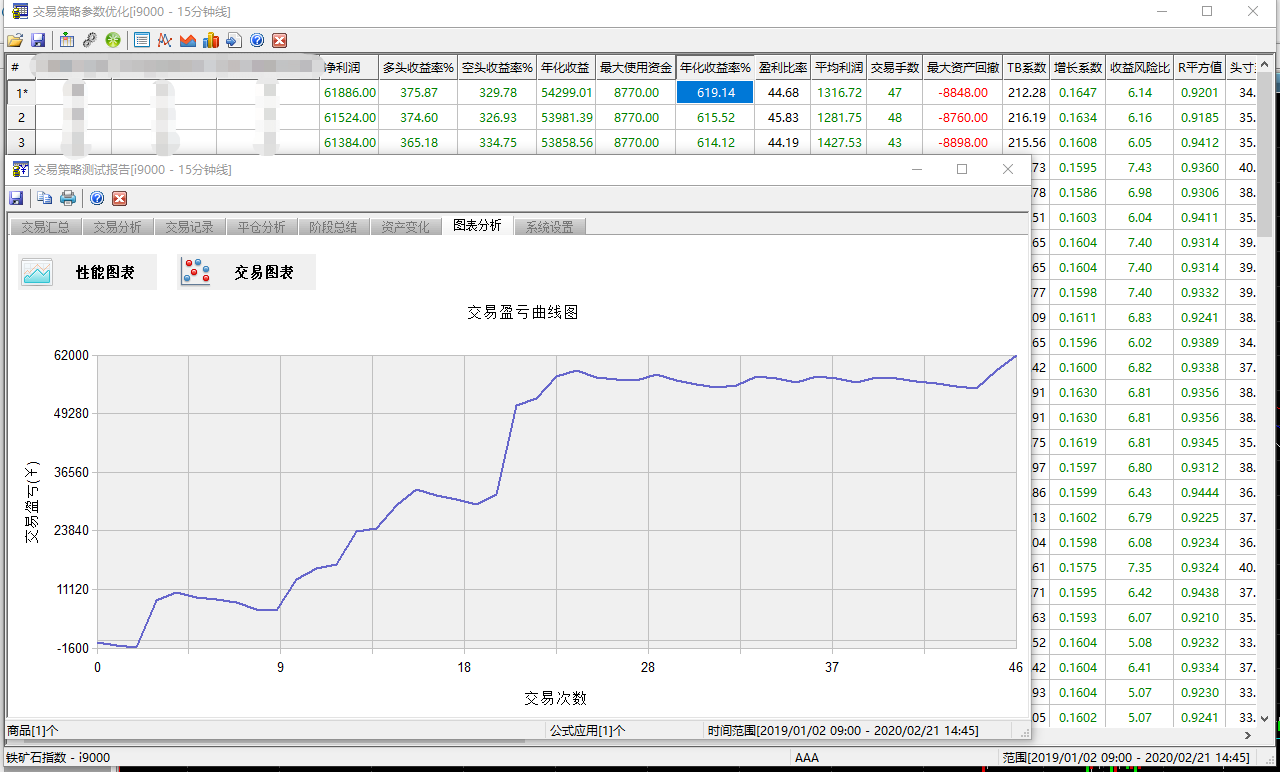1280x772 pixels.
Task: Go to the 系统设置 tab
Action: pos(549,227)
